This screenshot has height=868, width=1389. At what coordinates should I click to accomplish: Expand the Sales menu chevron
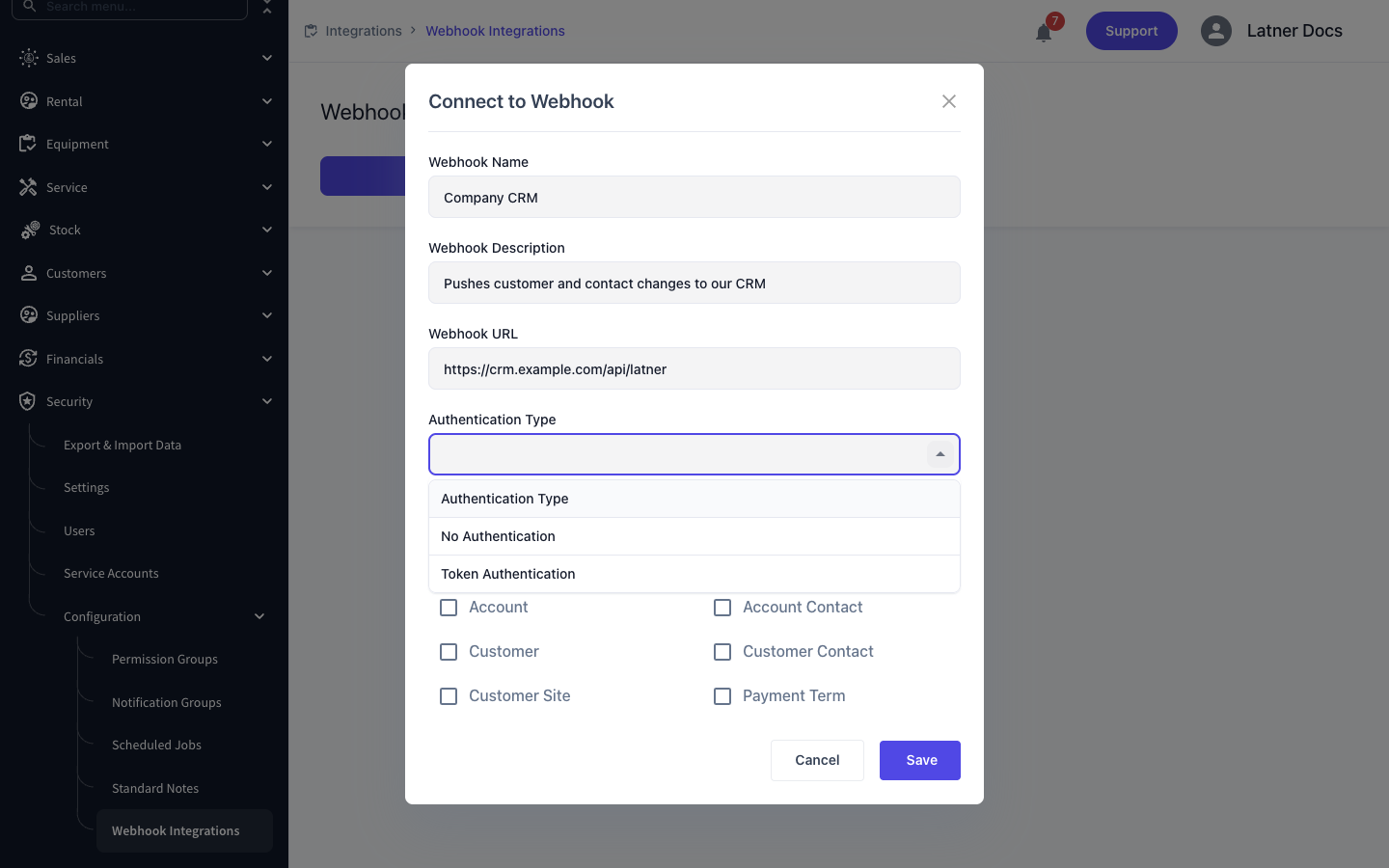point(267,58)
